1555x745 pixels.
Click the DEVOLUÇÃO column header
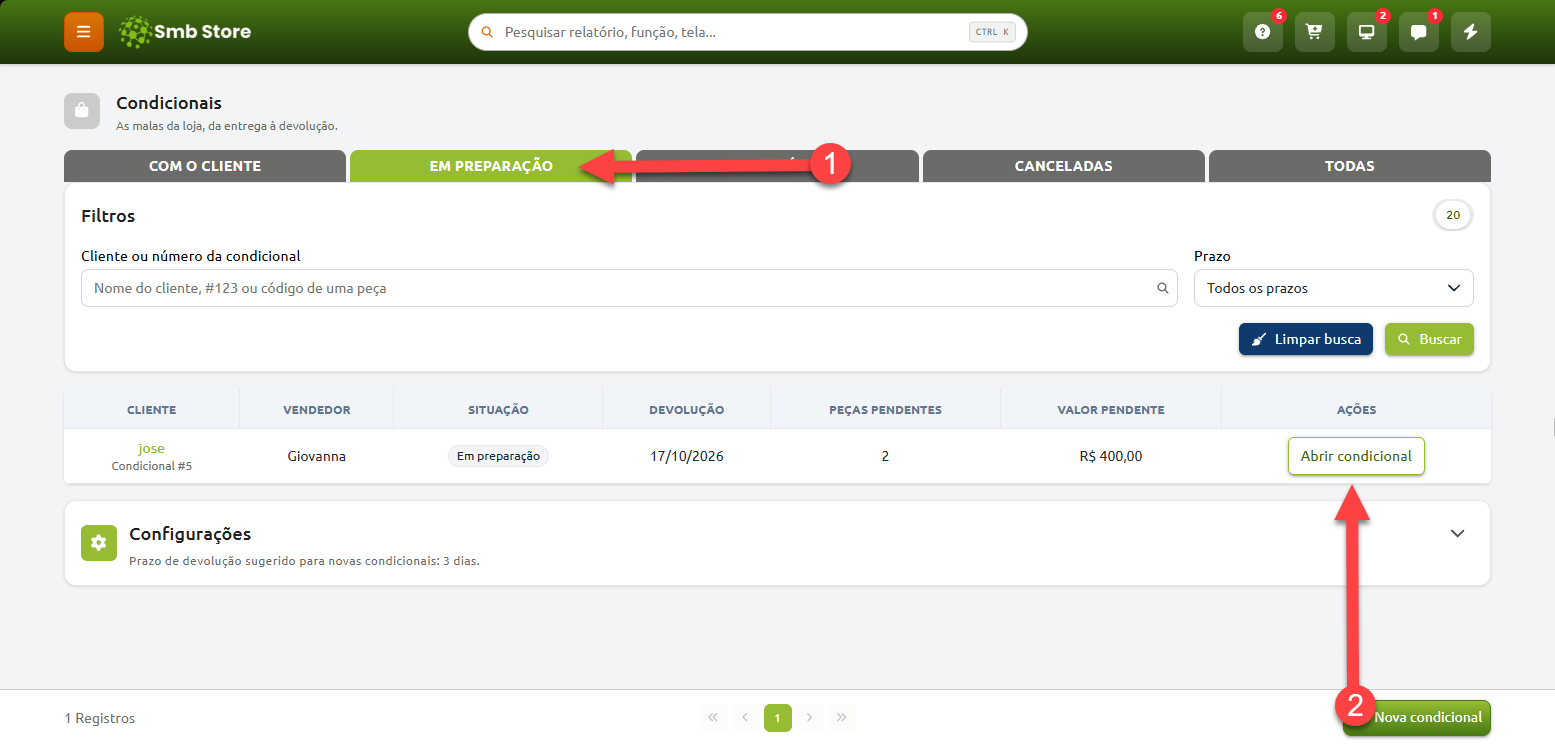pyautogui.click(x=687, y=410)
